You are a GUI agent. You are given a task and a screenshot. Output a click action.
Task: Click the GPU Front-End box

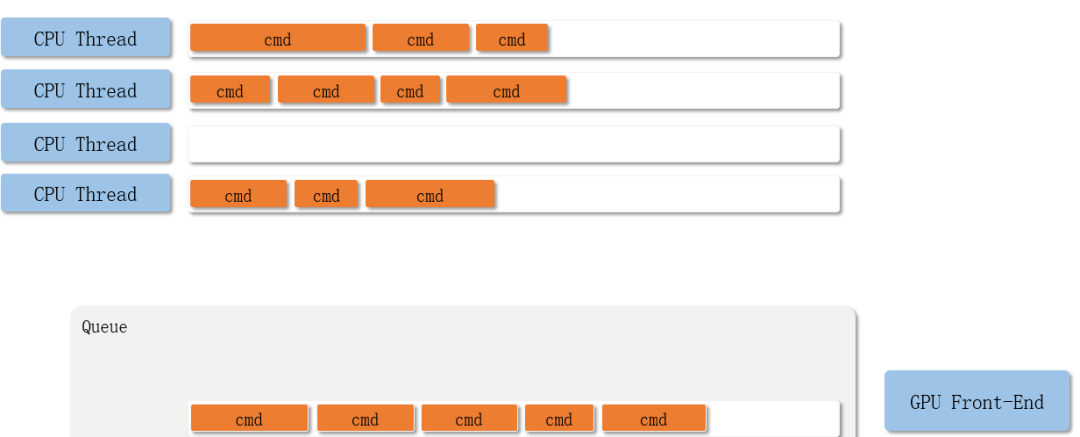coord(976,402)
